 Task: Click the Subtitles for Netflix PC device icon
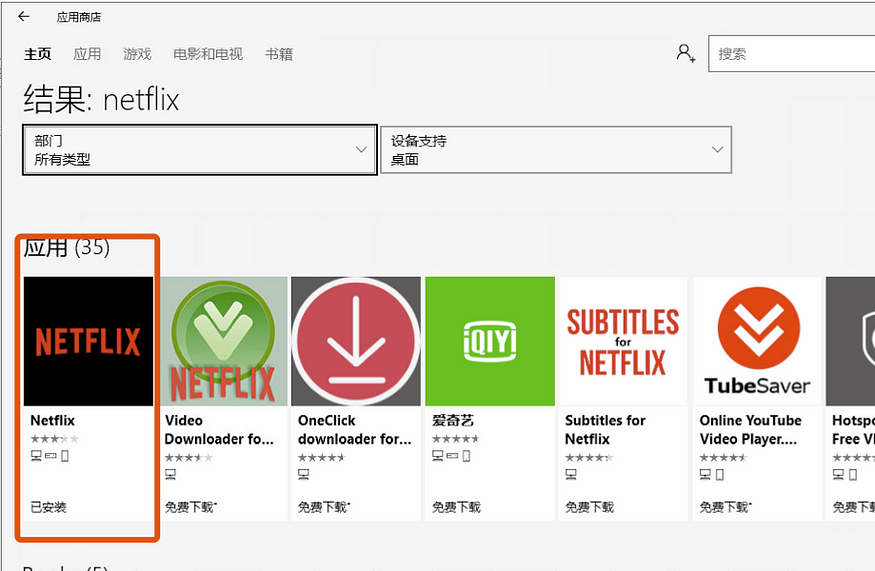(571, 474)
